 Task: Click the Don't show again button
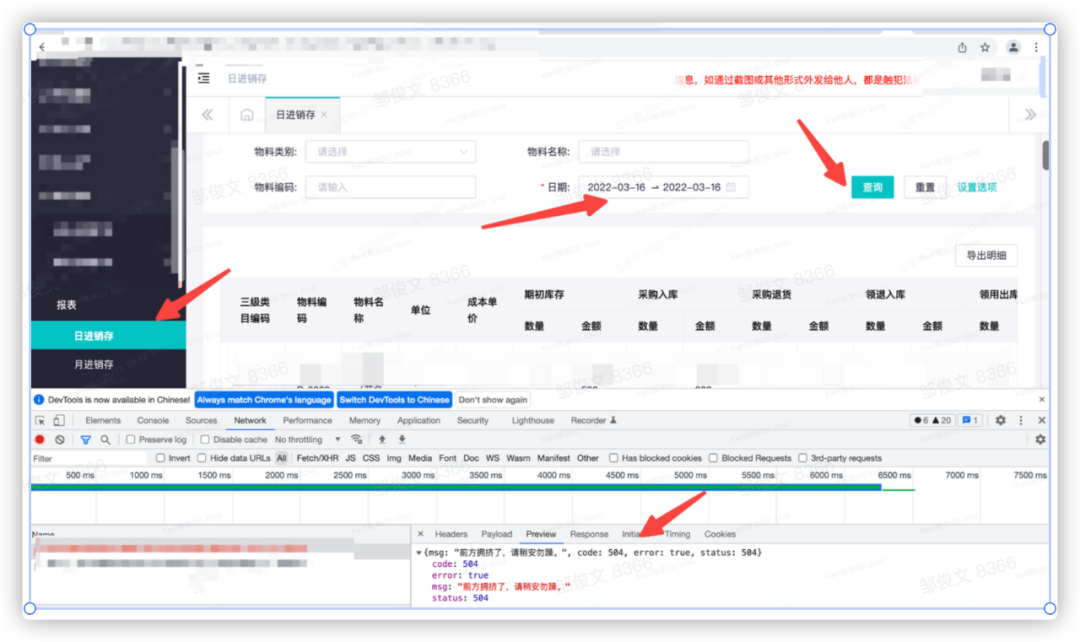click(x=492, y=400)
